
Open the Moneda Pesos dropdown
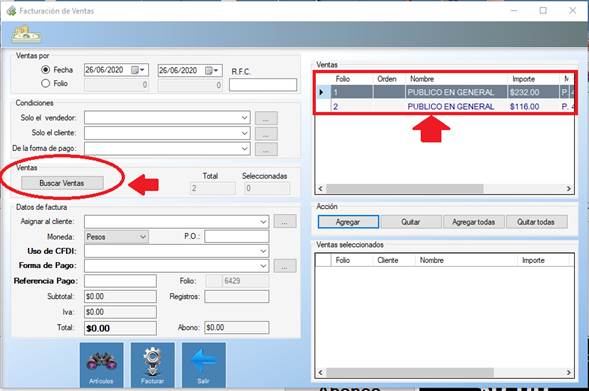[x=143, y=237]
